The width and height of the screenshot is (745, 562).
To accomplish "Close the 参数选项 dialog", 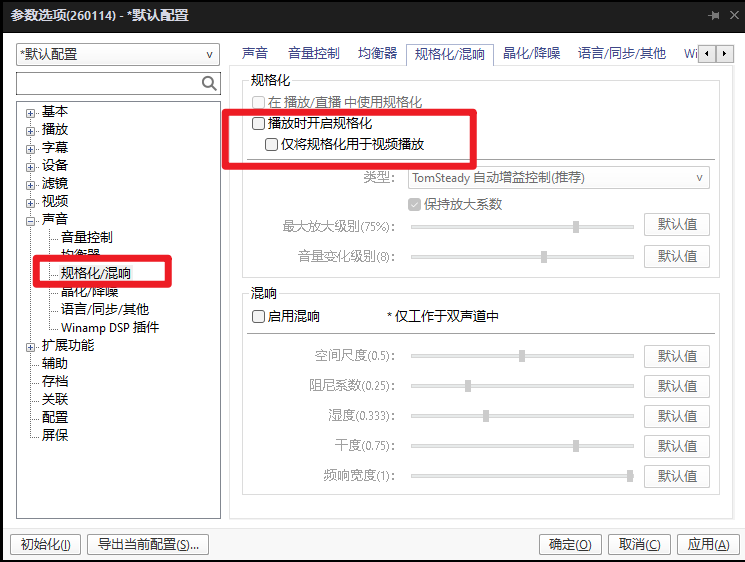I will click(x=734, y=15).
